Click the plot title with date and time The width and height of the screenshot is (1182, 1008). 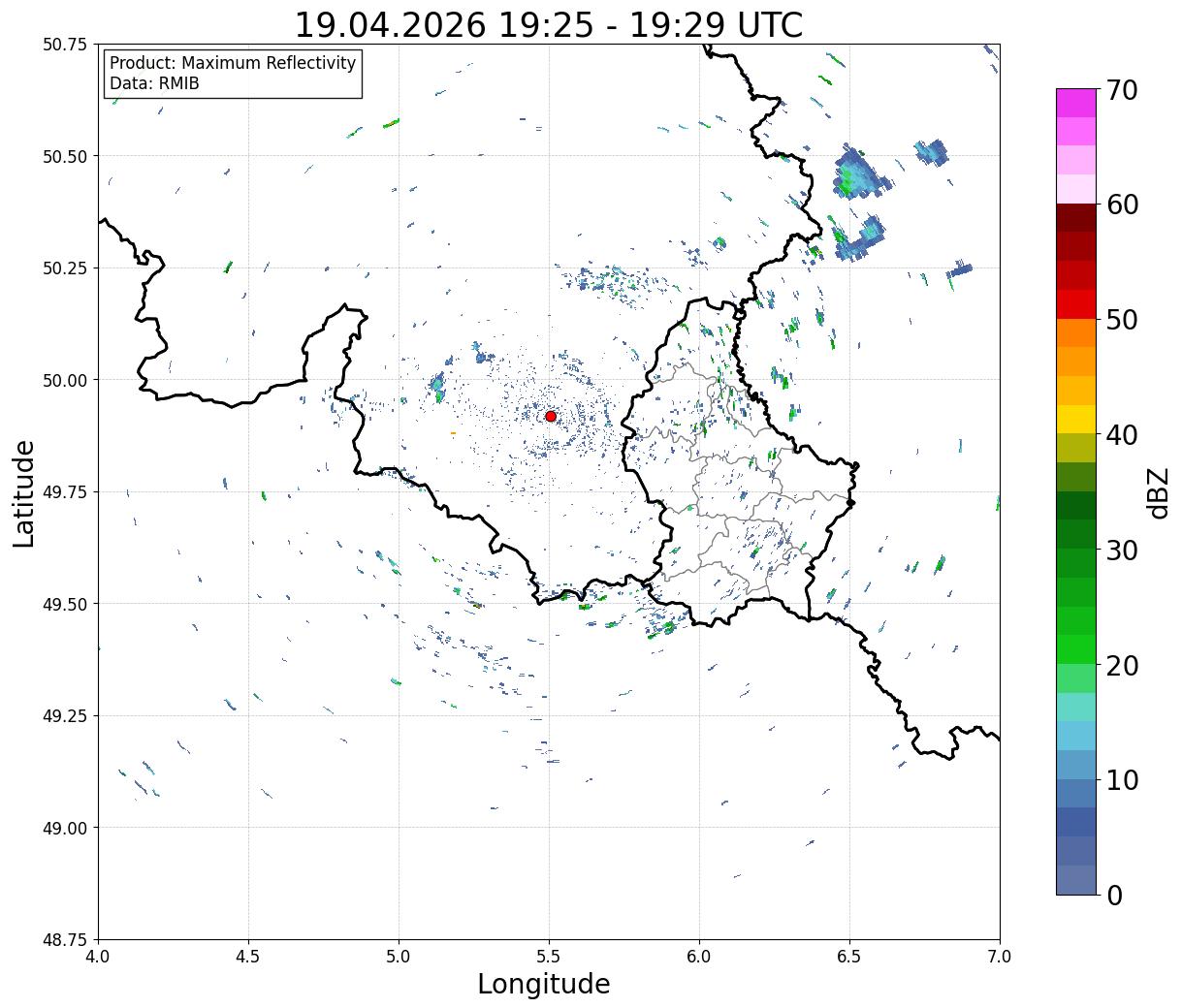(x=549, y=24)
